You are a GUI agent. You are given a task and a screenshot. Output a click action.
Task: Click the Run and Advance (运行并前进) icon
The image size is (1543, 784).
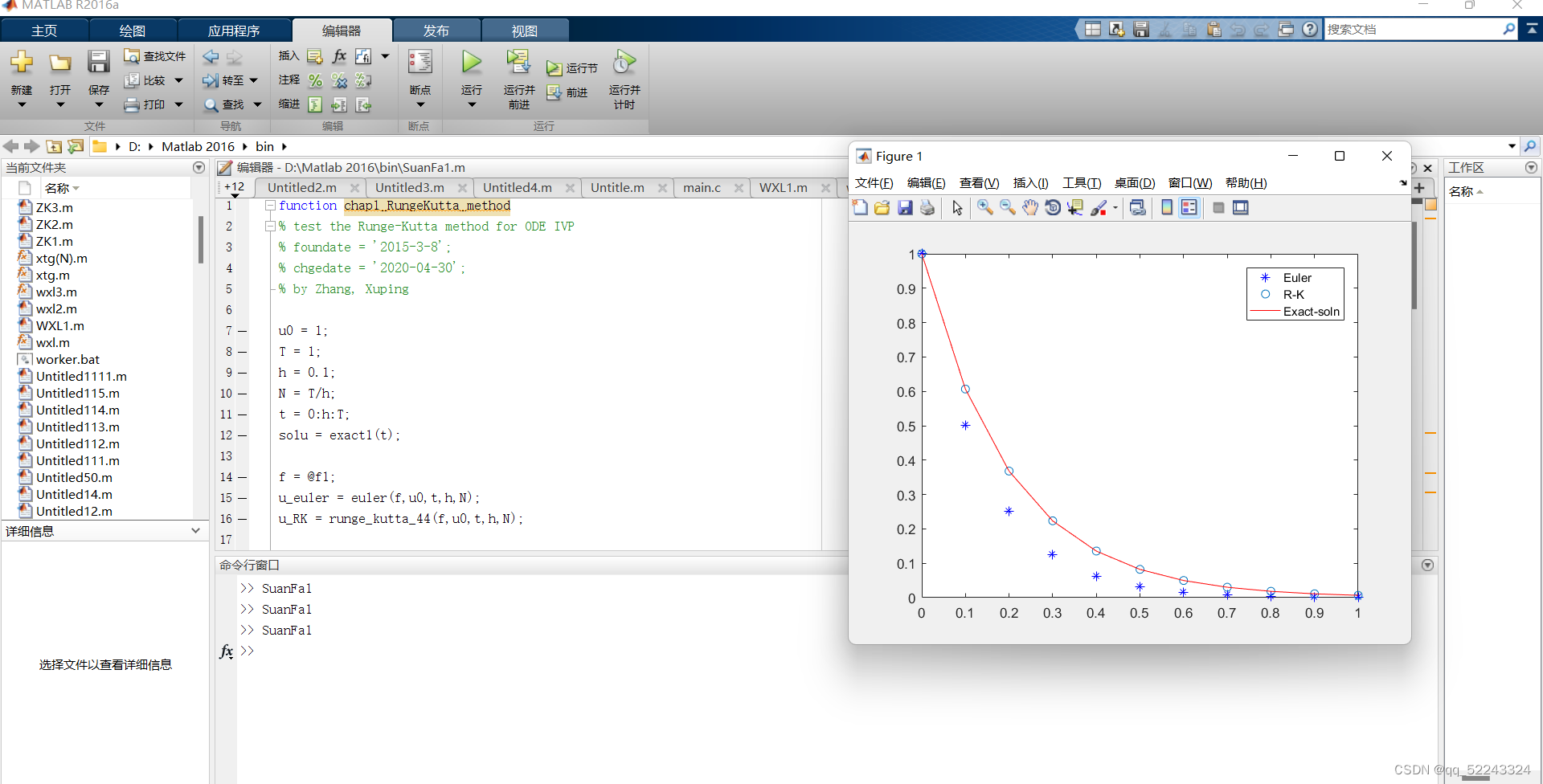tap(518, 62)
